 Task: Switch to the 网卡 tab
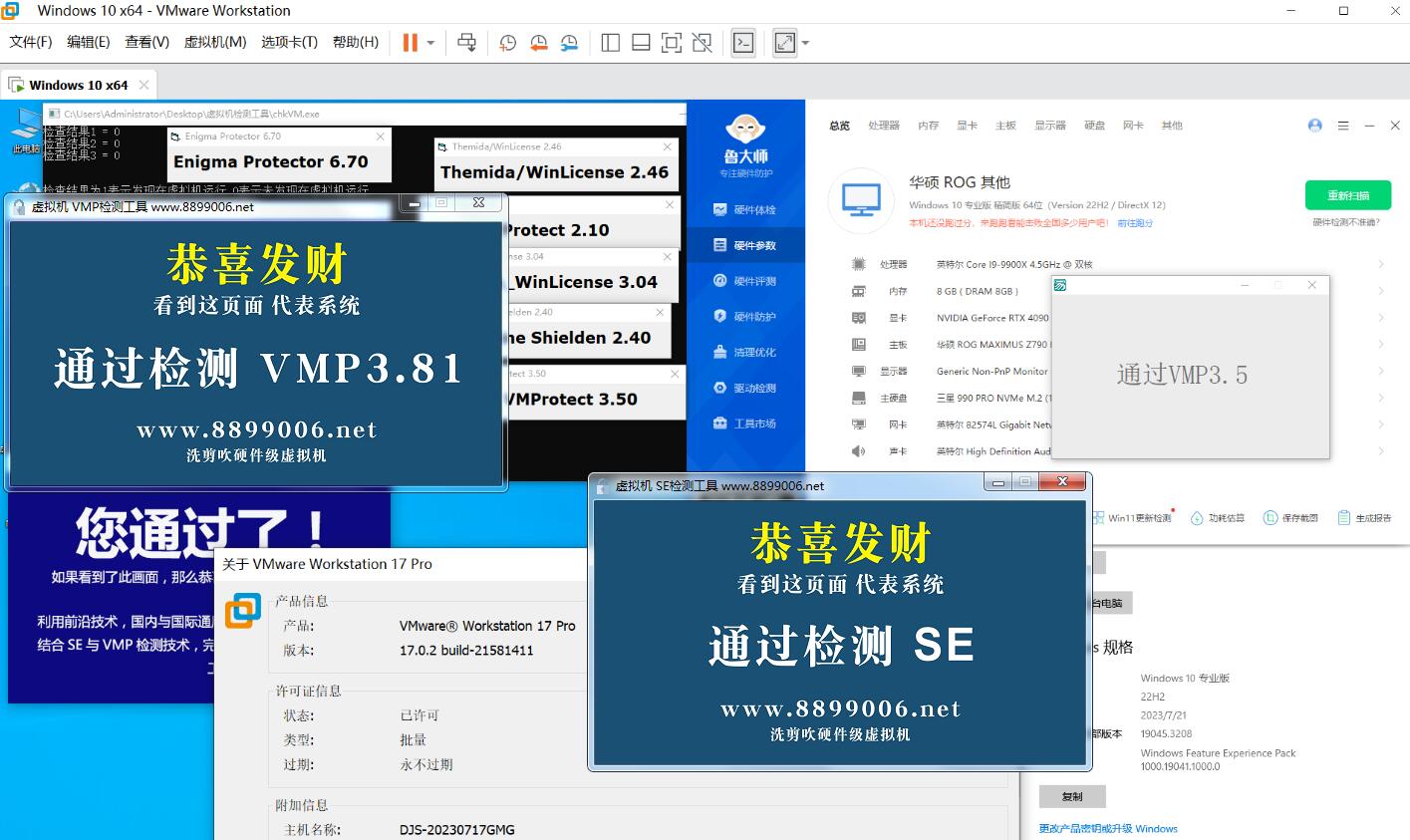click(1133, 126)
